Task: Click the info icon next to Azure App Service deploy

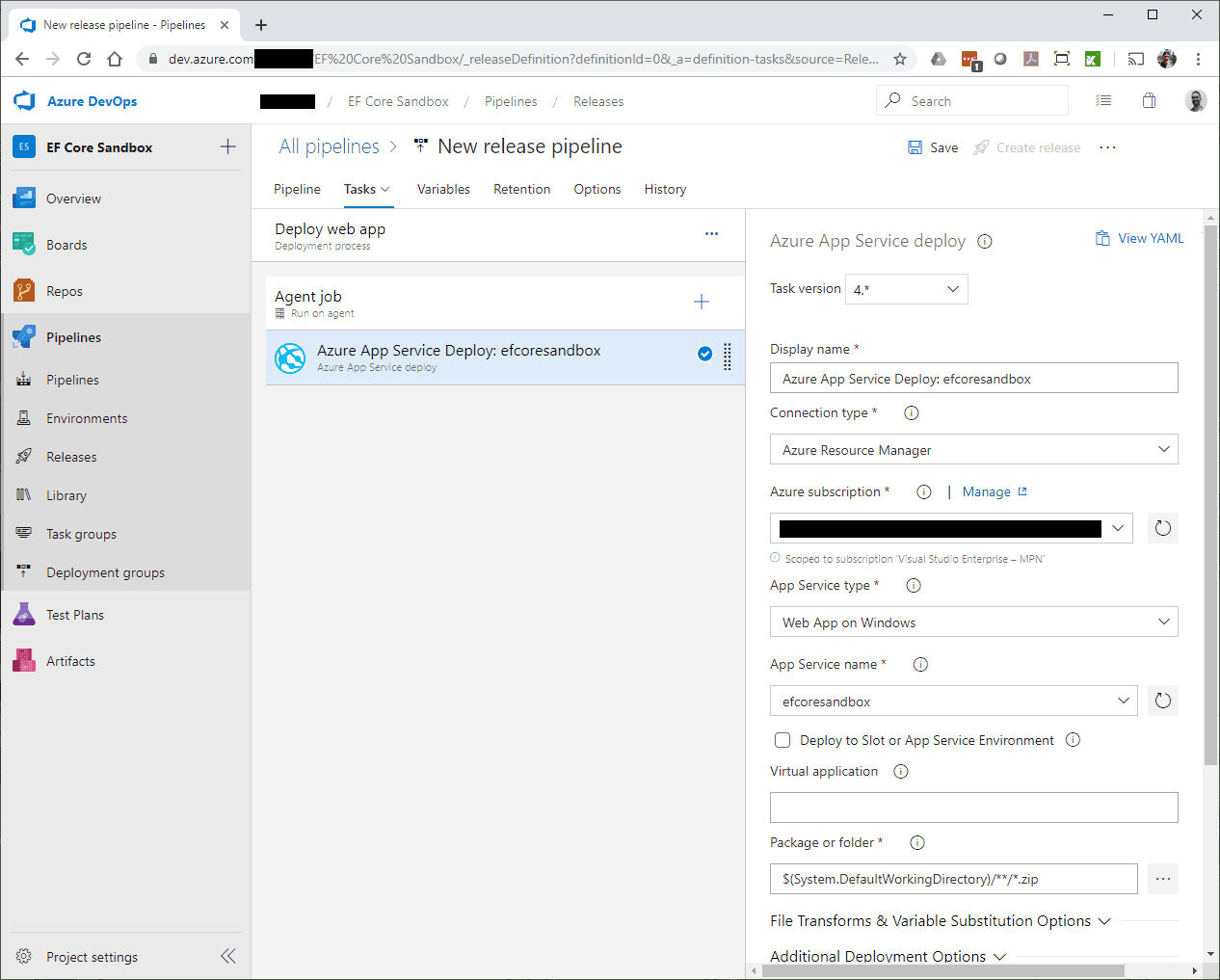Action: (985, 242)
